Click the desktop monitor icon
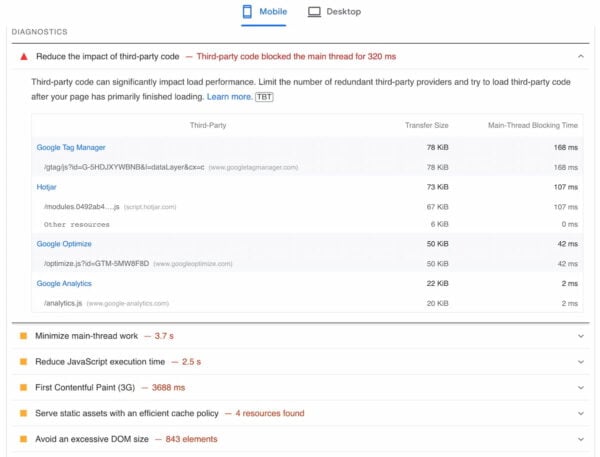The height and width of the screenshot is (457, 600). coord(314,12)
